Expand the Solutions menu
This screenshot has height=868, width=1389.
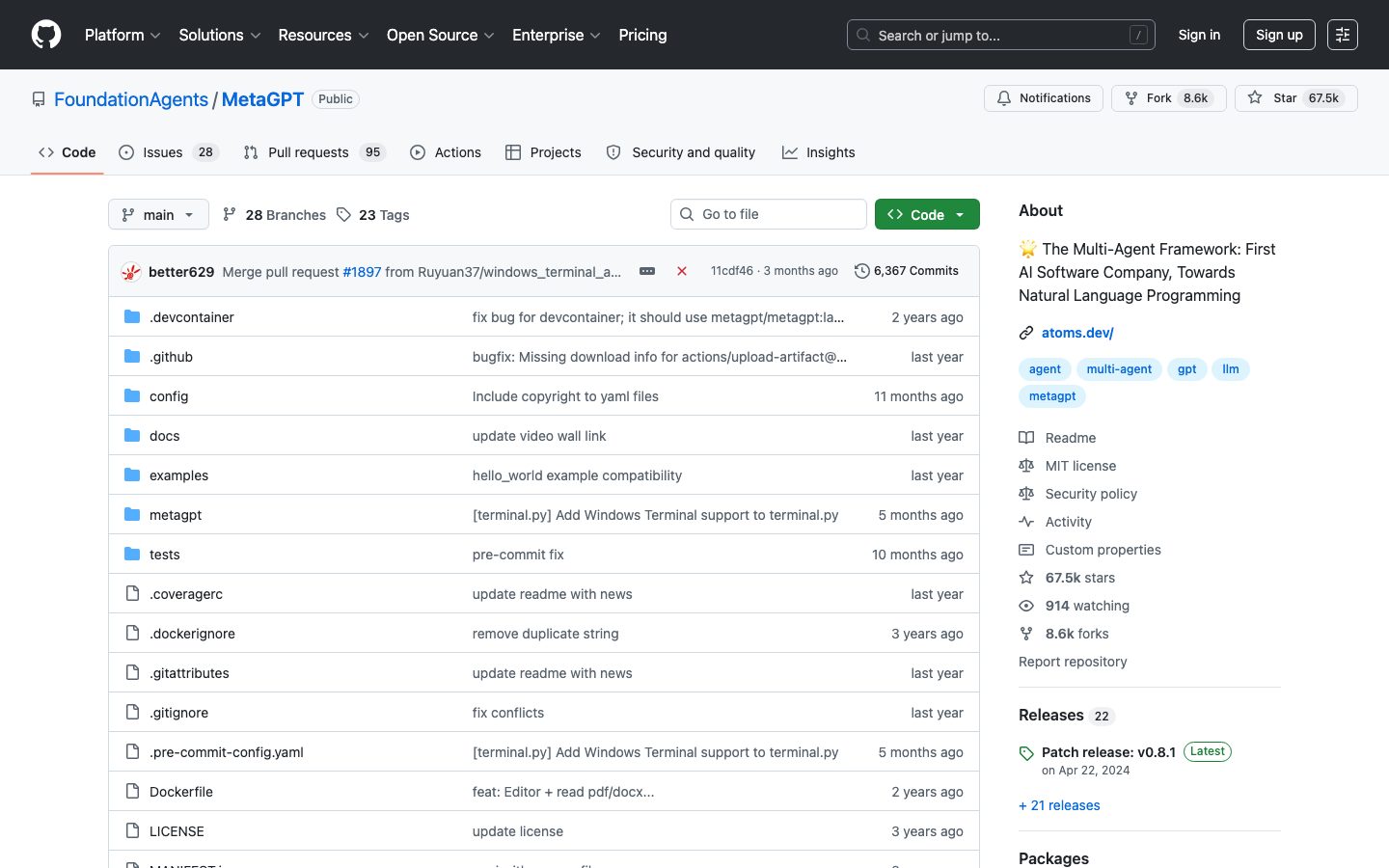point(220,35)
